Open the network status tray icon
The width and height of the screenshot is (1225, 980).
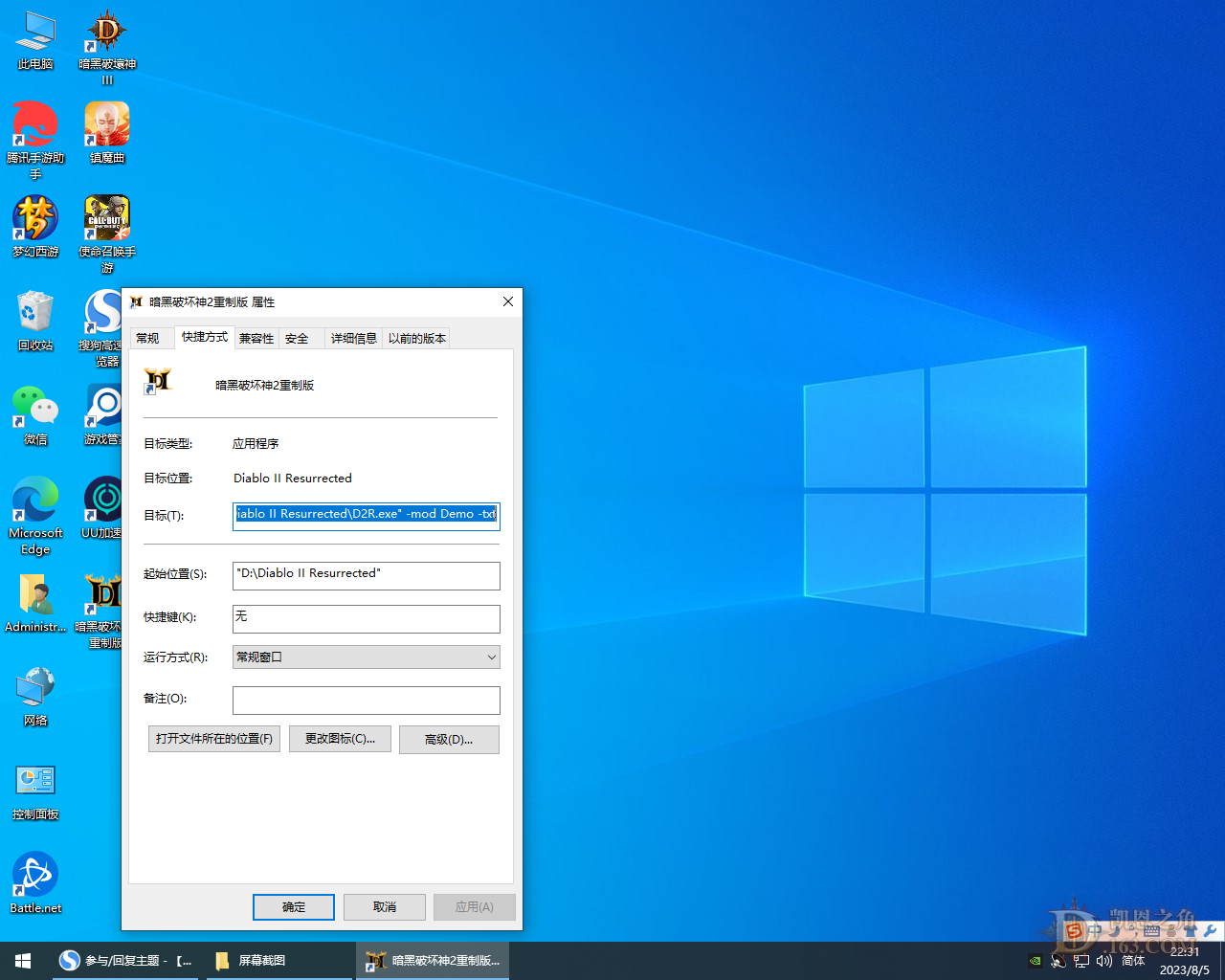(1081, 961)
